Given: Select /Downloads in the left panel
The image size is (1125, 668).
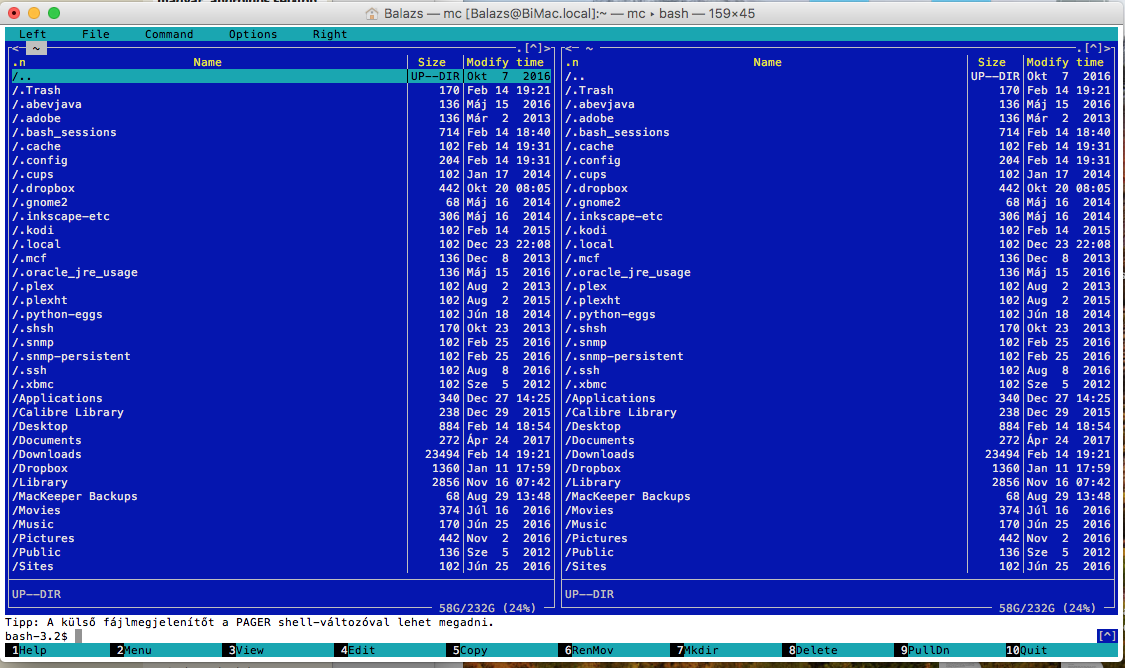Looking at the screenshot, I should click(x=281, y=454).
